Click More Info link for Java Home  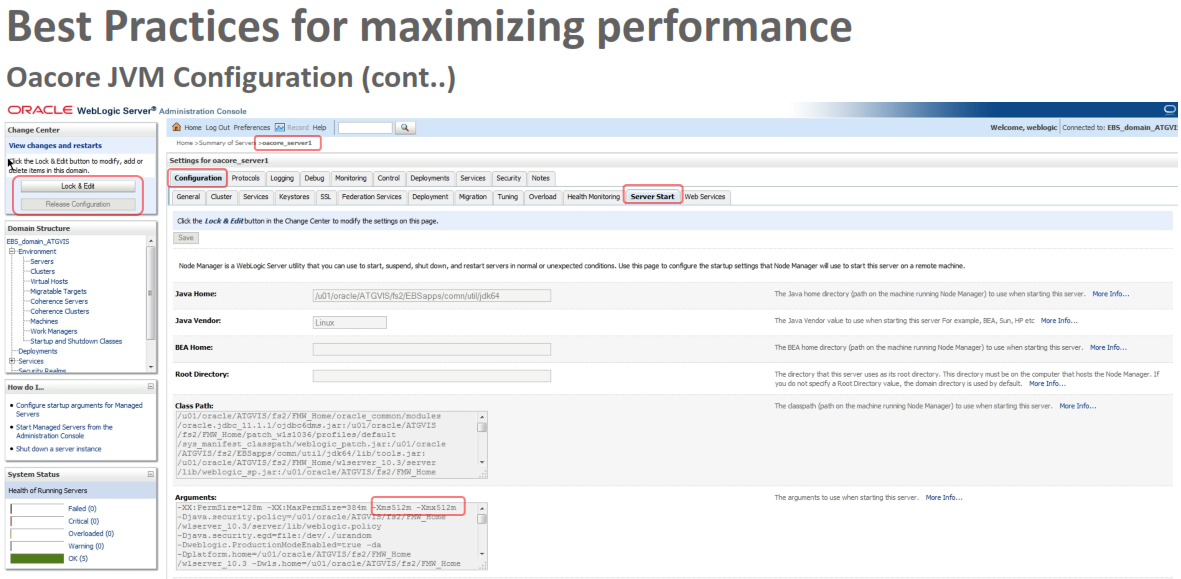[1111, 294]
